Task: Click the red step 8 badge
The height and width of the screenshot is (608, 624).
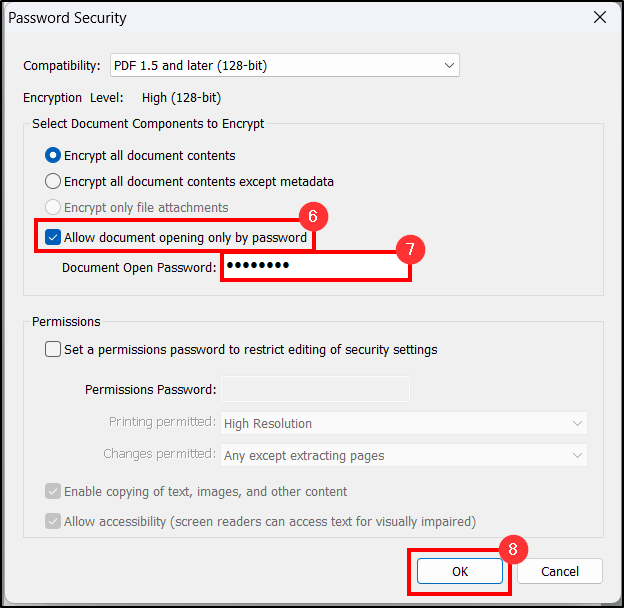Action: (512, 549)
